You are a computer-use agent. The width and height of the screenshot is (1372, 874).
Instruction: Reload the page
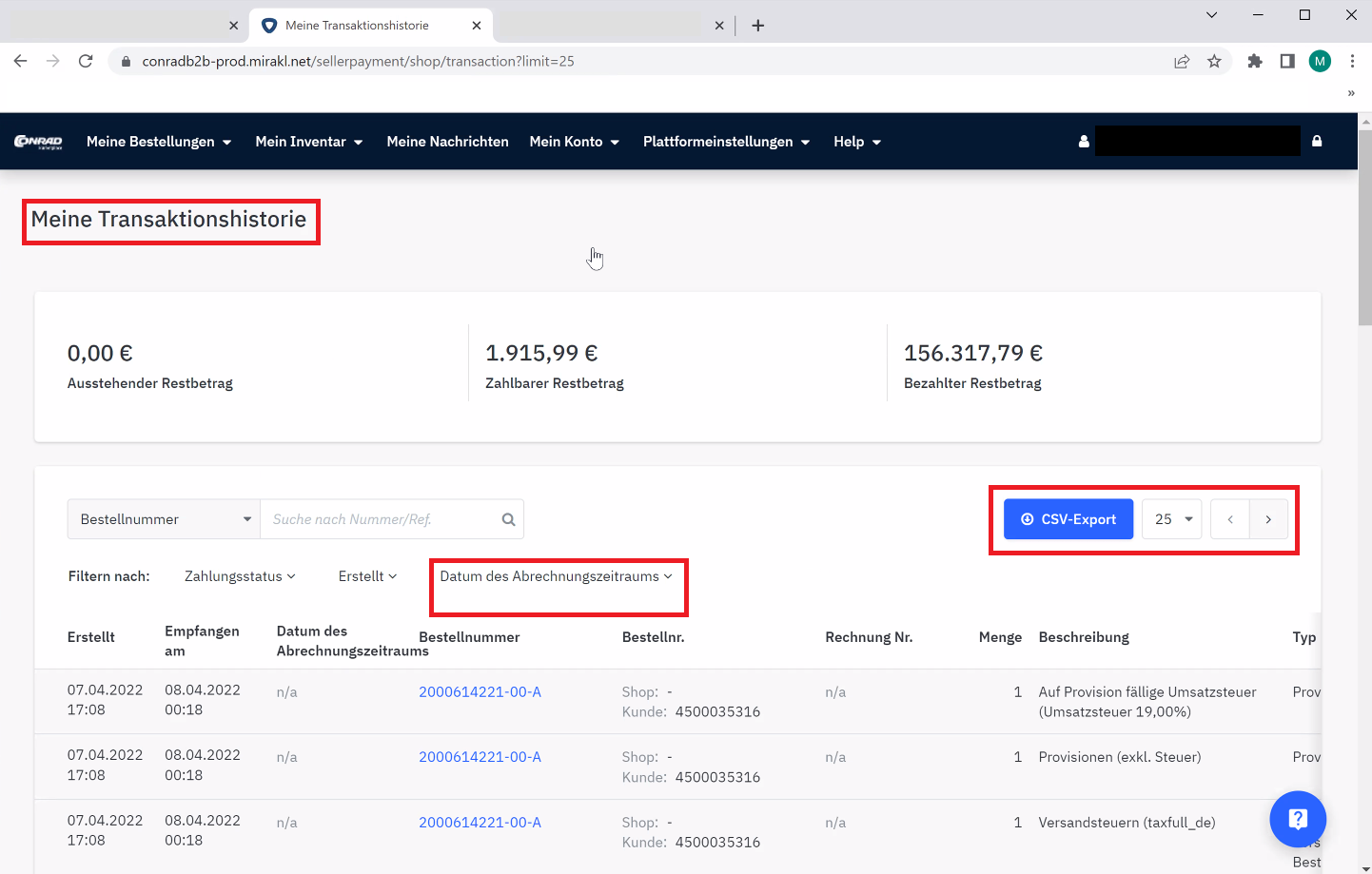(86, 62)
